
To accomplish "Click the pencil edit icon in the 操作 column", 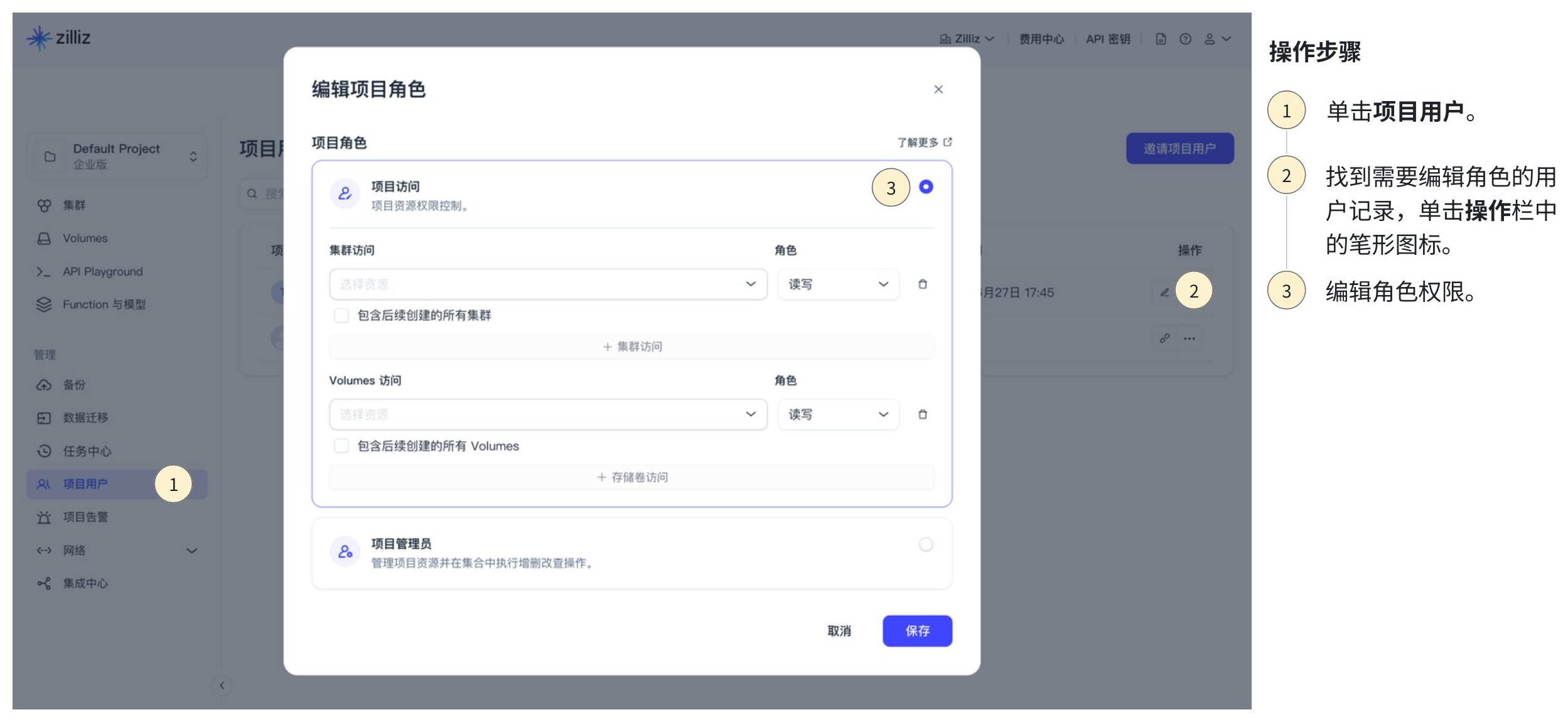I will point(1164,292).
